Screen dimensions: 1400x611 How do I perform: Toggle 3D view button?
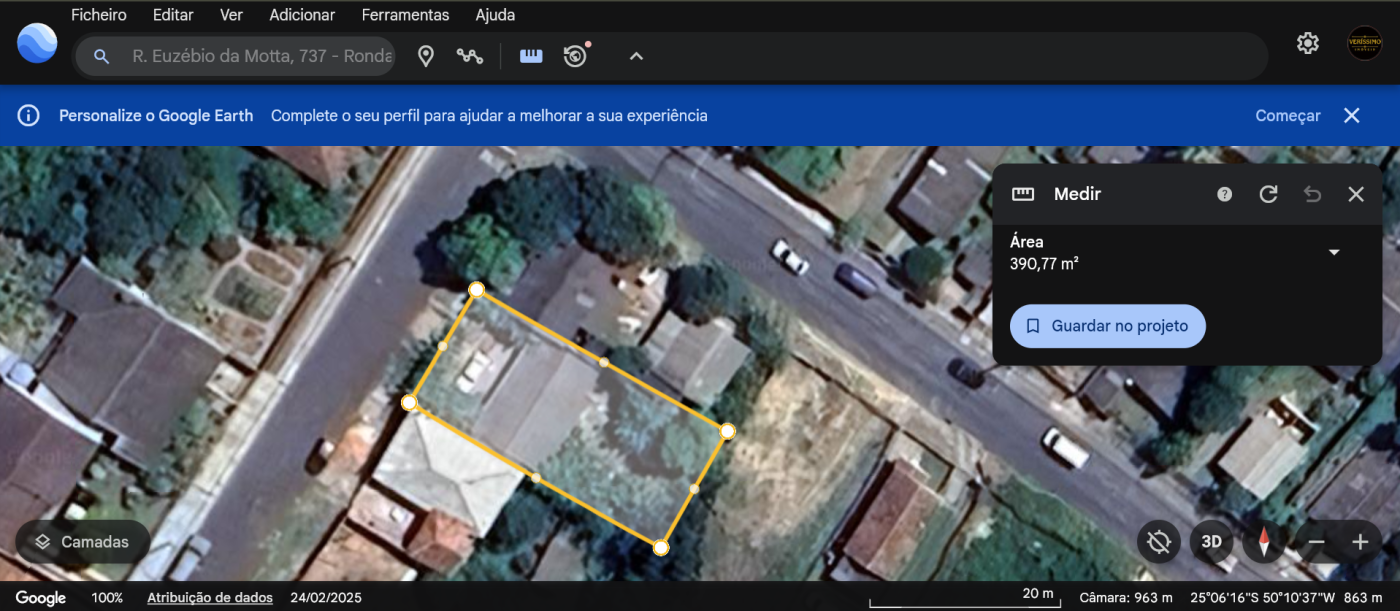tap(1211, 542)
